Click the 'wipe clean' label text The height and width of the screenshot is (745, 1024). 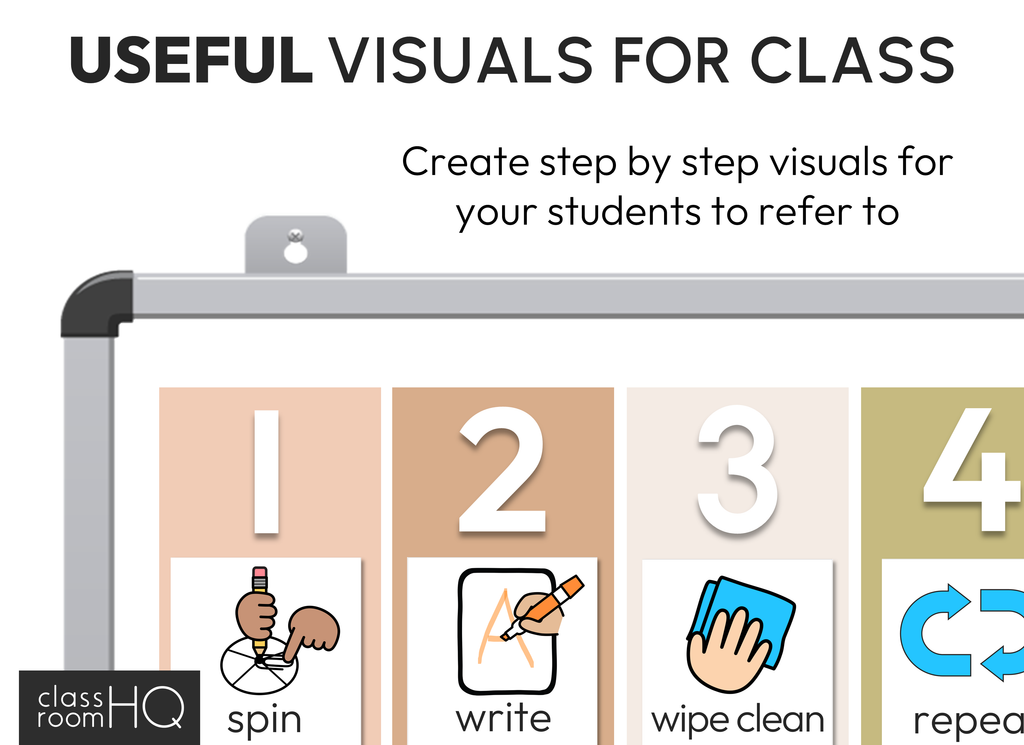point(737,719)
